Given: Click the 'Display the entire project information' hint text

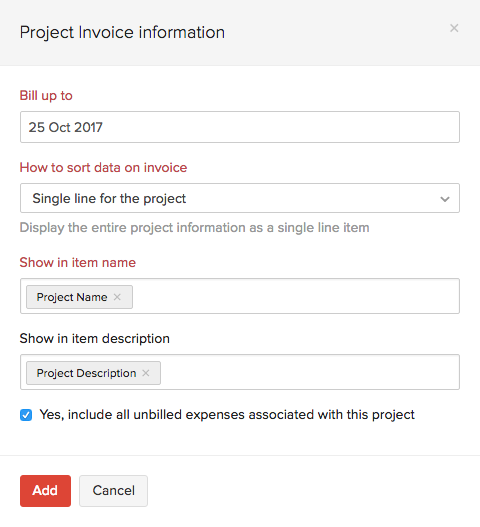Looking at the screenshot, I should (x=194, y=228).
